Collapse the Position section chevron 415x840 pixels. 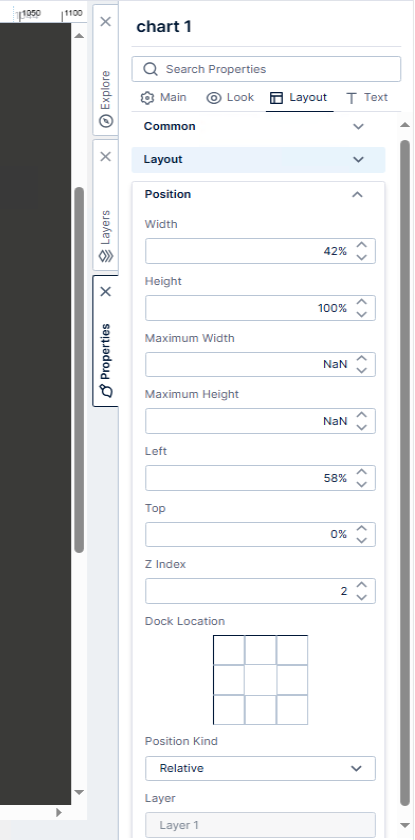click(x=357, y=194)
